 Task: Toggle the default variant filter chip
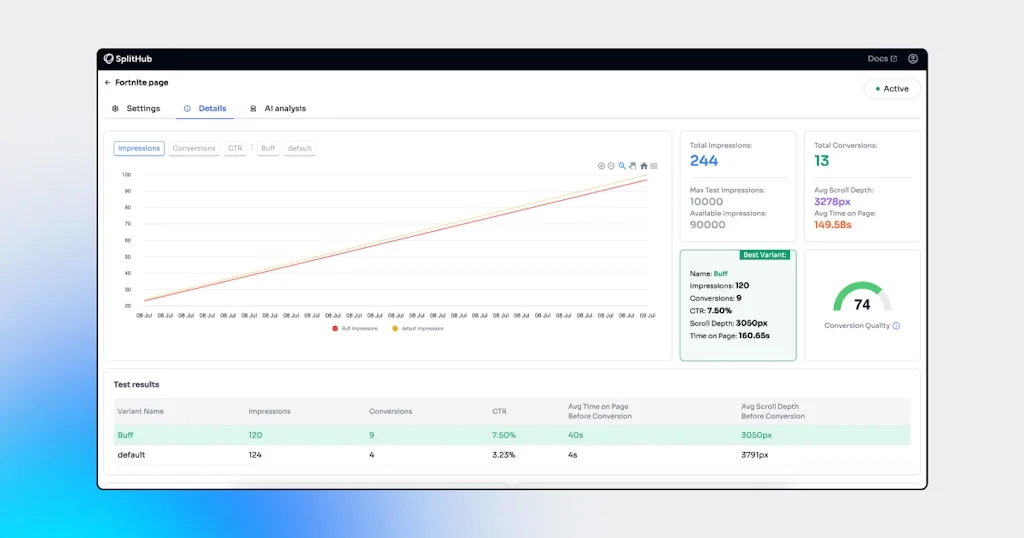coord(299,148)
